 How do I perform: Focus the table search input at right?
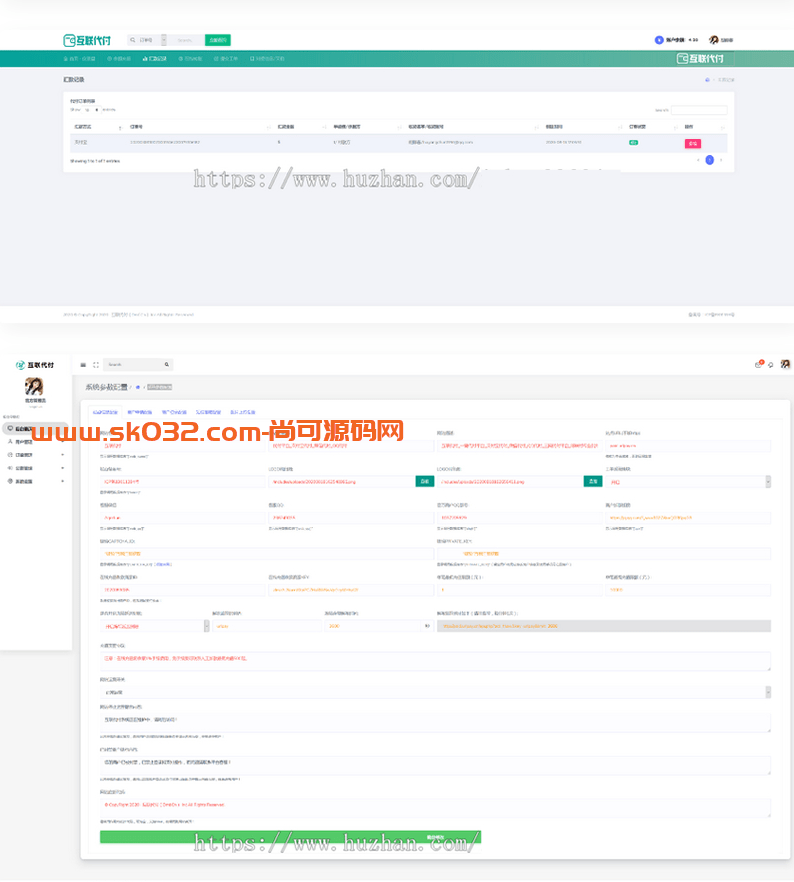(x=698, y=110)
